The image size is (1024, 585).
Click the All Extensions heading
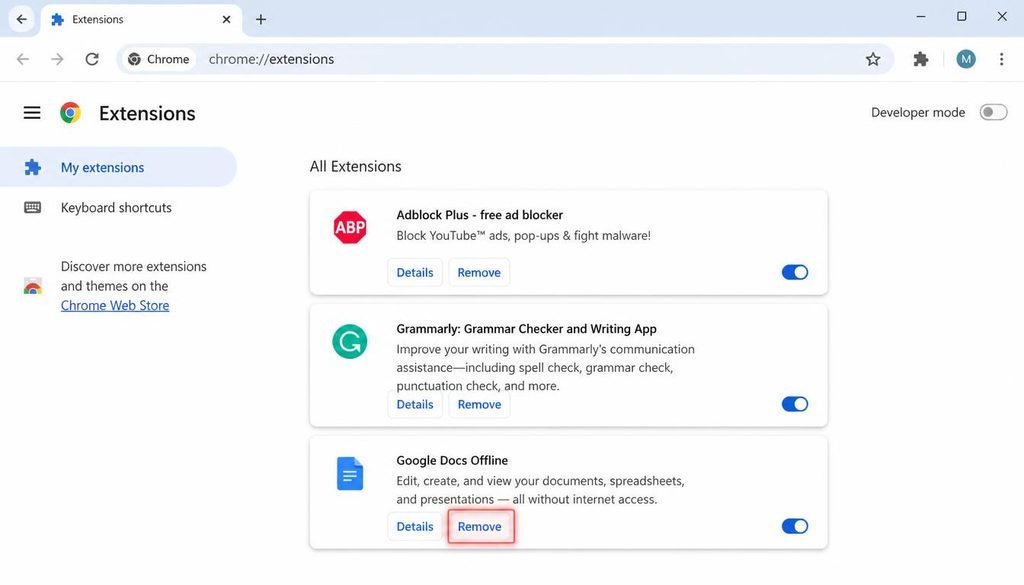pyautogui.click(x=355, y=166)
